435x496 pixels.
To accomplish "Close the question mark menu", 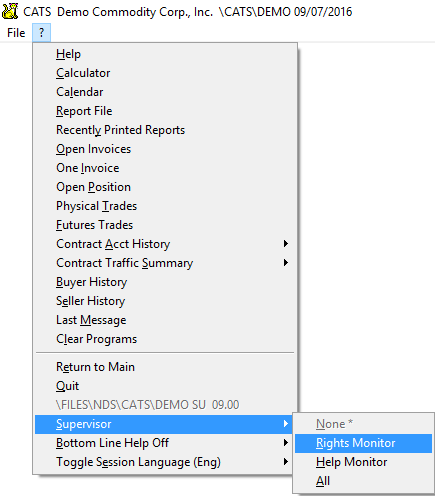I will [x=41, y=33].
